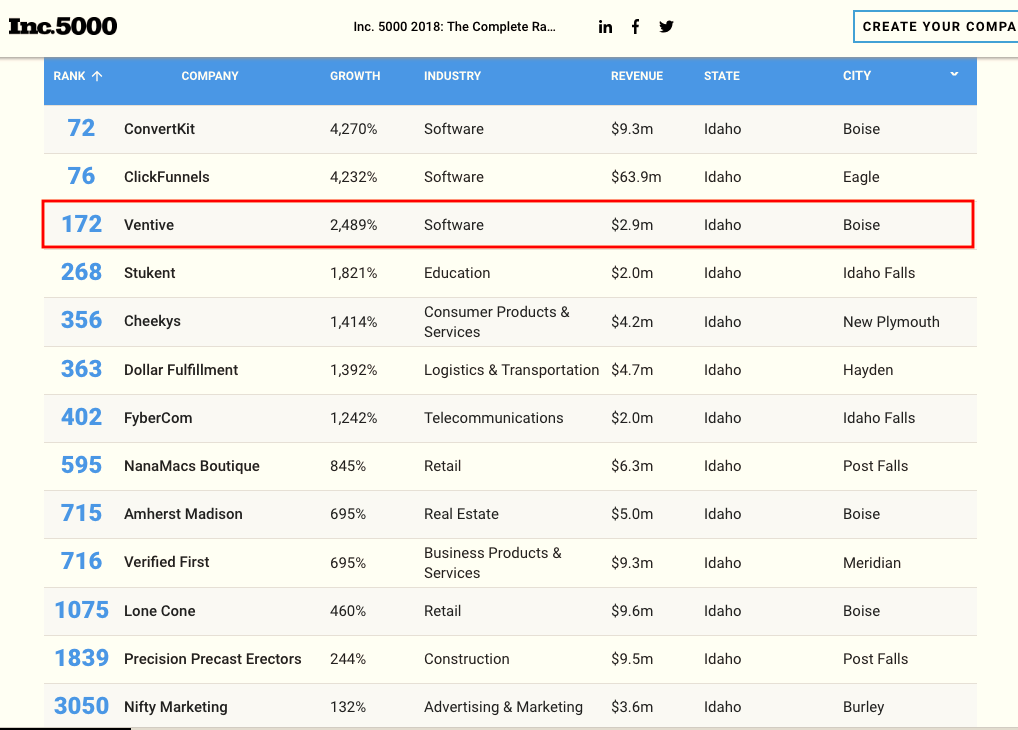Viewport: 1018px width, 730px height.
Task: Open the ConvertKit company profile
Action: click(159, 129)
